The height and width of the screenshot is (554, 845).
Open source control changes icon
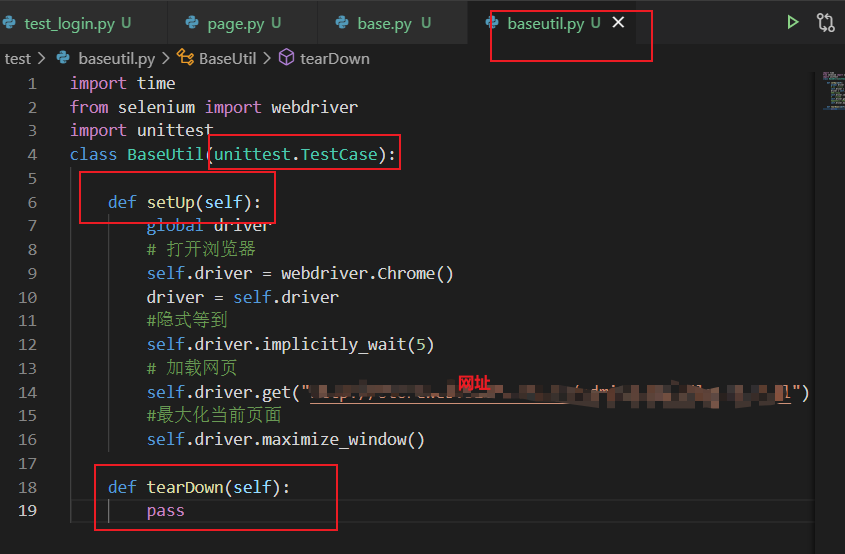(x=825, y=23)
